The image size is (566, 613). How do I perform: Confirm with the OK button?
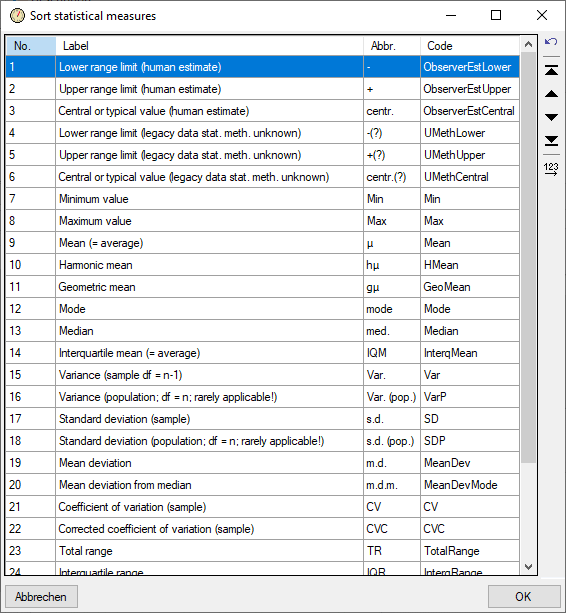click(x=523, y=597)
